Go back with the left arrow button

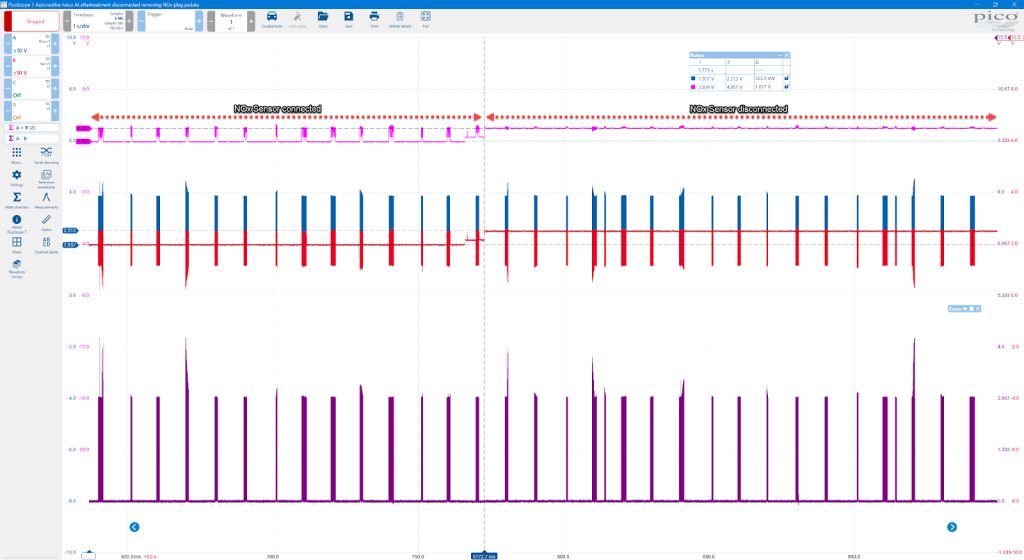(135, 527)
